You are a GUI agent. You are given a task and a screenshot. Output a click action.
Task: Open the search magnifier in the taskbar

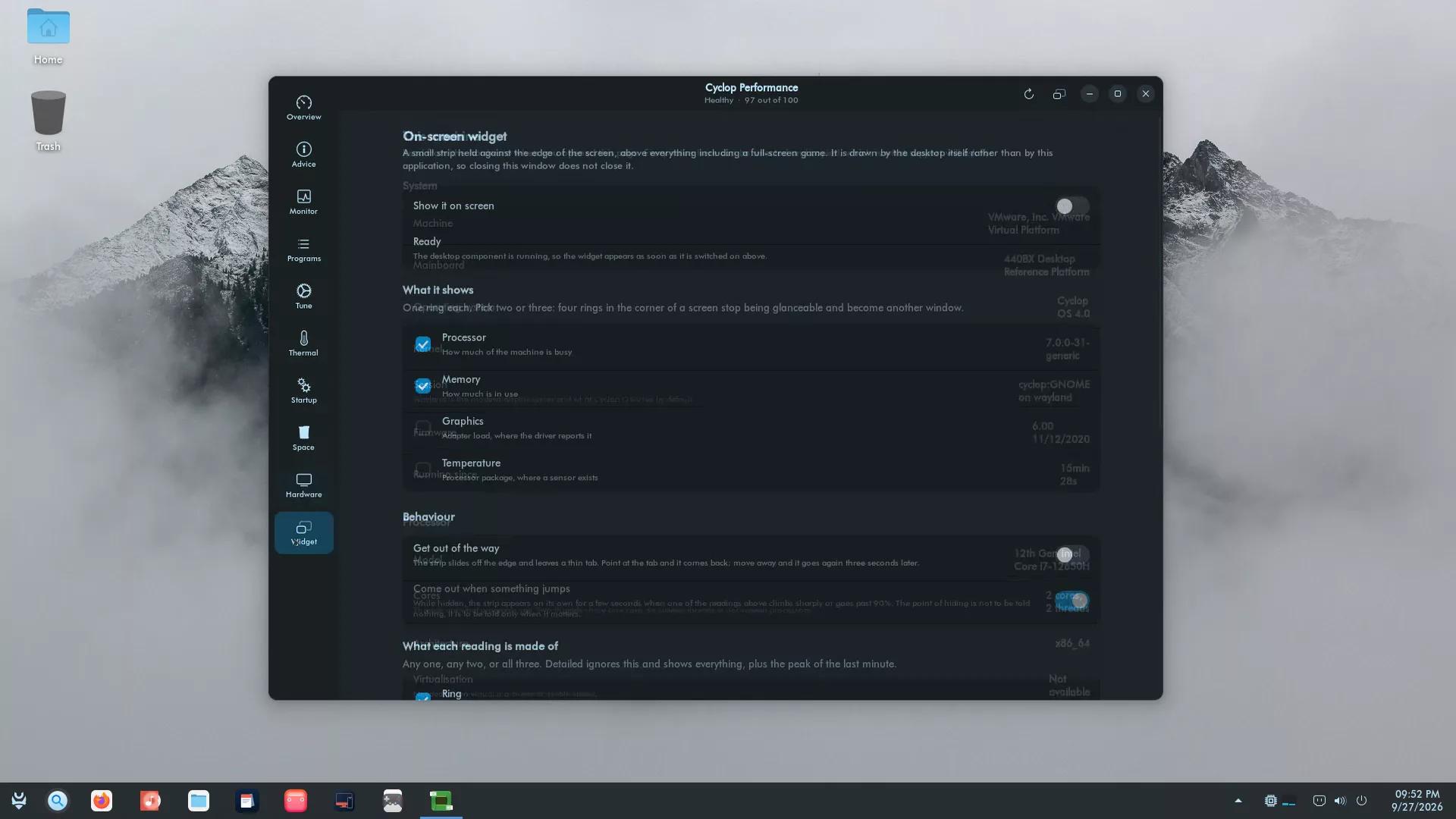click(58, 801)
